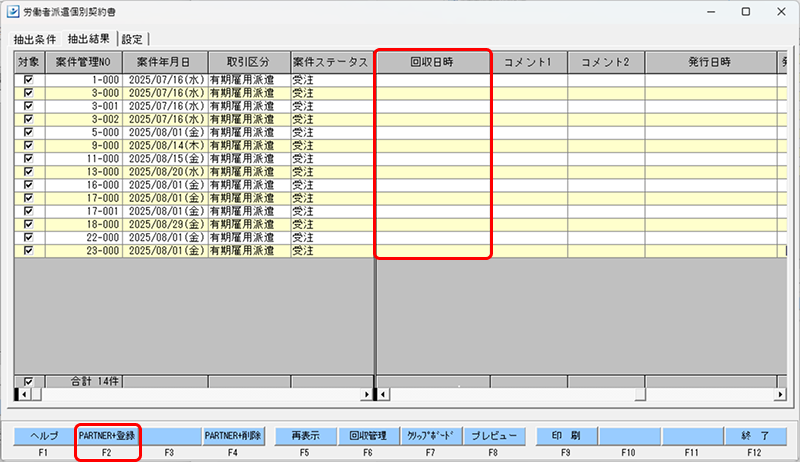Click left arrow of left pane scrollbar
The height and width of the screenshot is (462, 800).
(24, 394)
